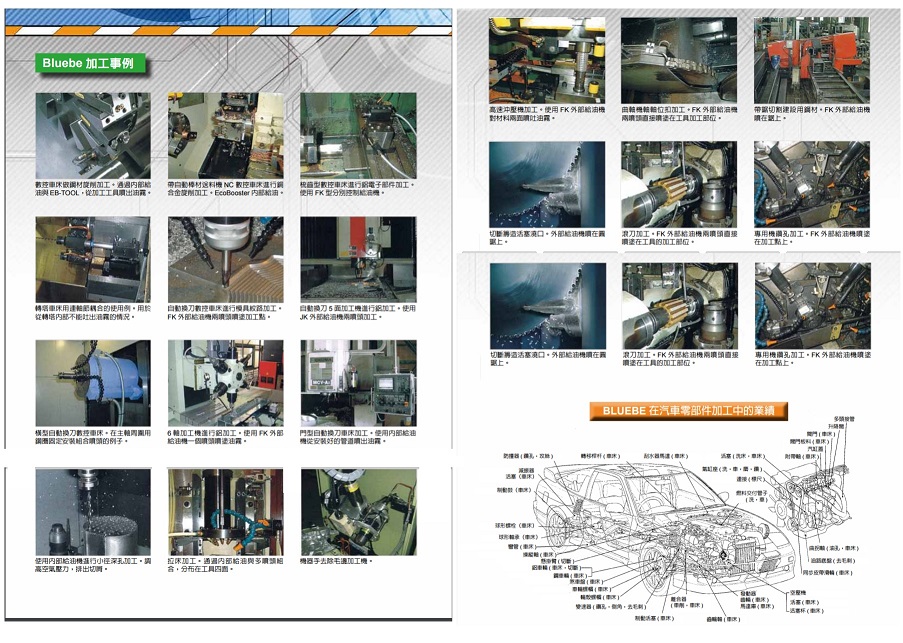
Task: Open the mold milling photo with two black nozzles
Action: pyautogui.click(x=226, y=259)
